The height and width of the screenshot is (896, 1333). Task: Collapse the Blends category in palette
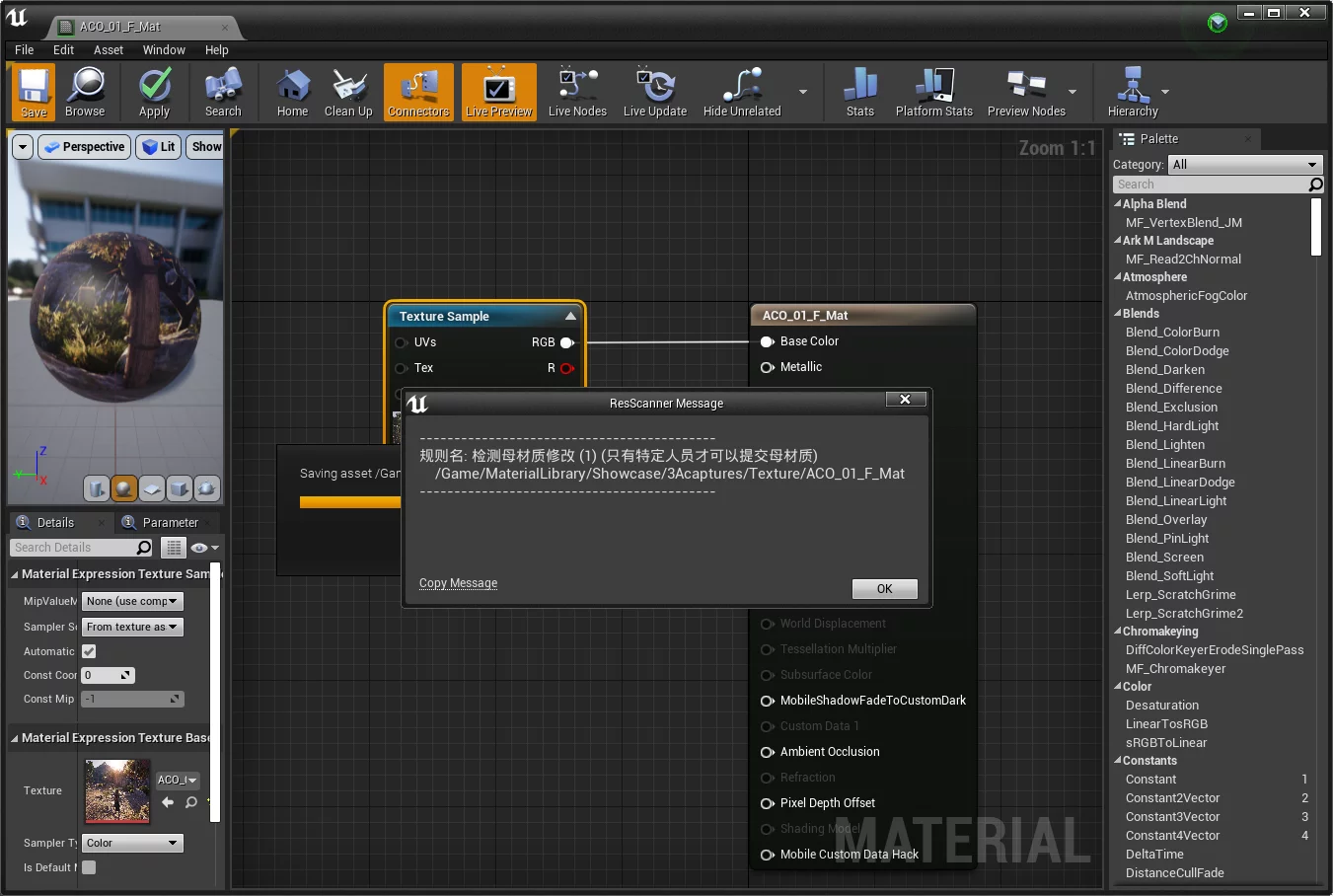pyautogui.click(x=1118, y=314)
